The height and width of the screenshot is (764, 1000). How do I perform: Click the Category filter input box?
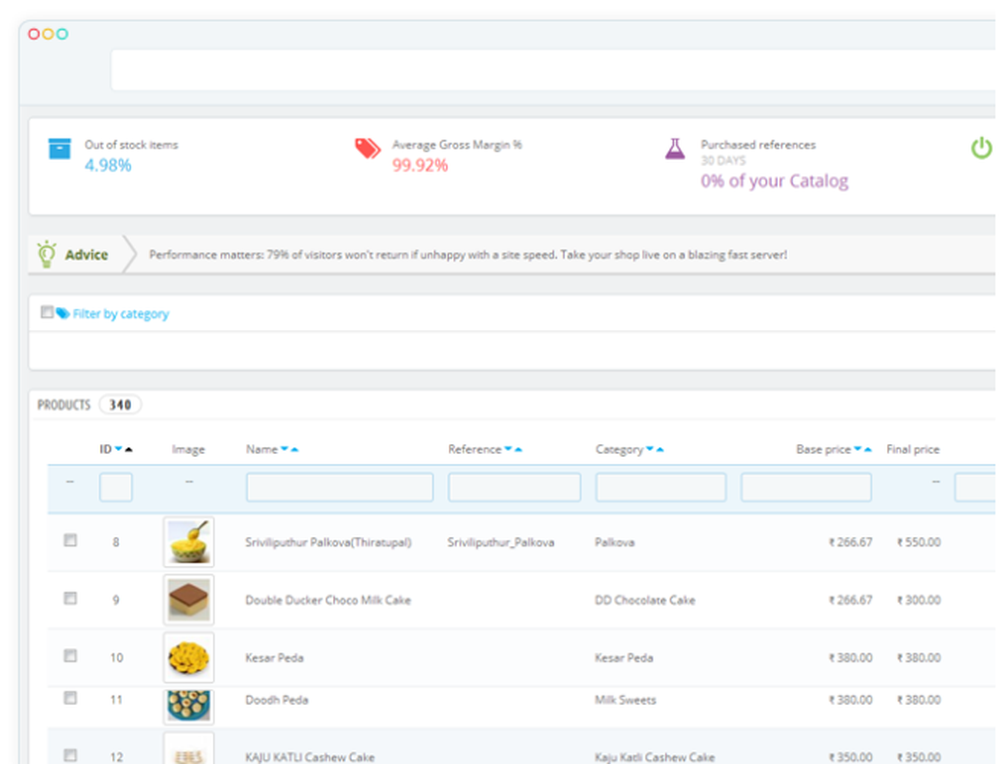(660, 487)
